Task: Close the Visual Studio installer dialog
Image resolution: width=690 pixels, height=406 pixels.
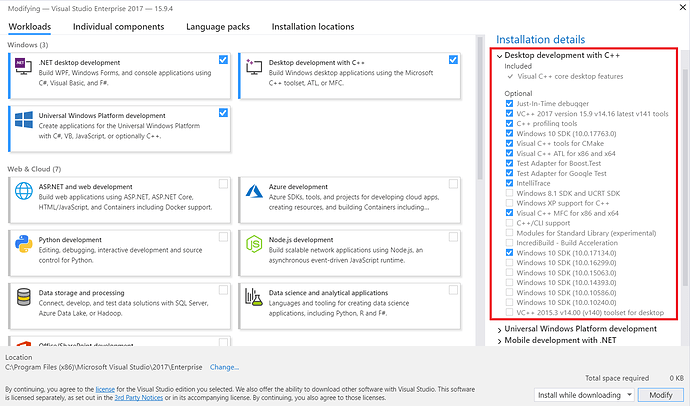Action: coord(683,7)
